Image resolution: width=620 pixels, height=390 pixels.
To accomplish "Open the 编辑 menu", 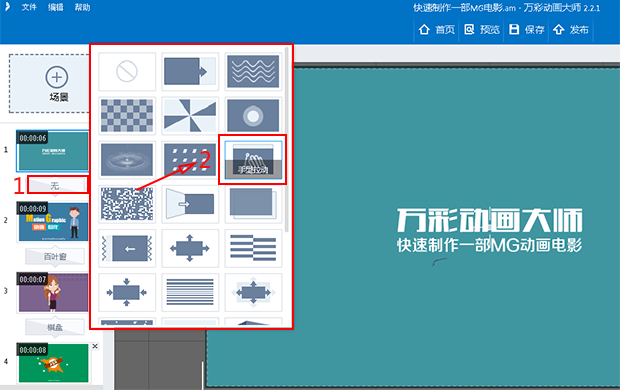I will click(56, 7).
